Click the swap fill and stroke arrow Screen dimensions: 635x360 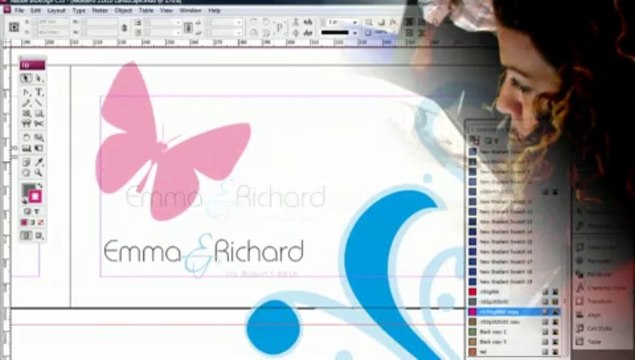[x=40, y=186]
